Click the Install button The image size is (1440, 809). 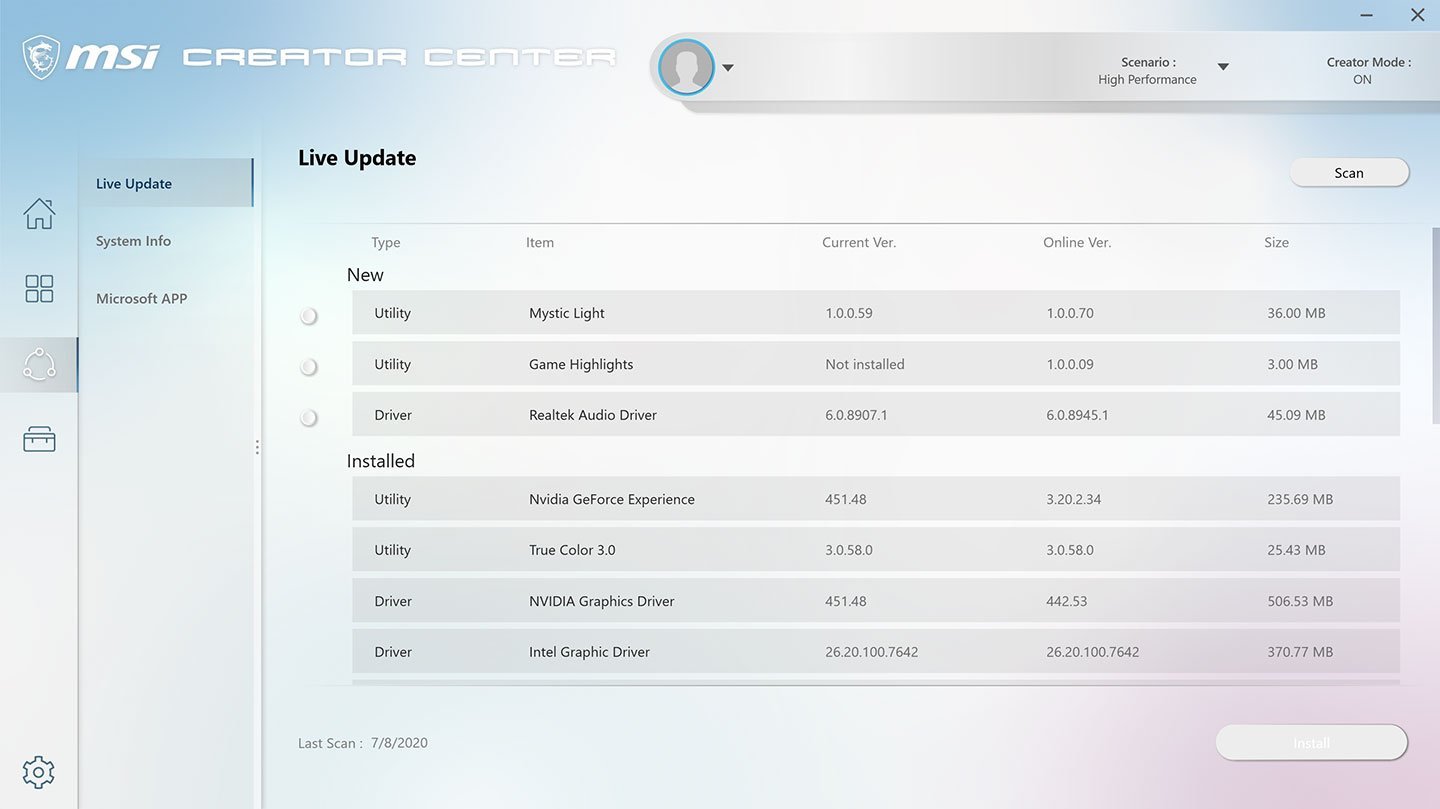pos(1311,743)
